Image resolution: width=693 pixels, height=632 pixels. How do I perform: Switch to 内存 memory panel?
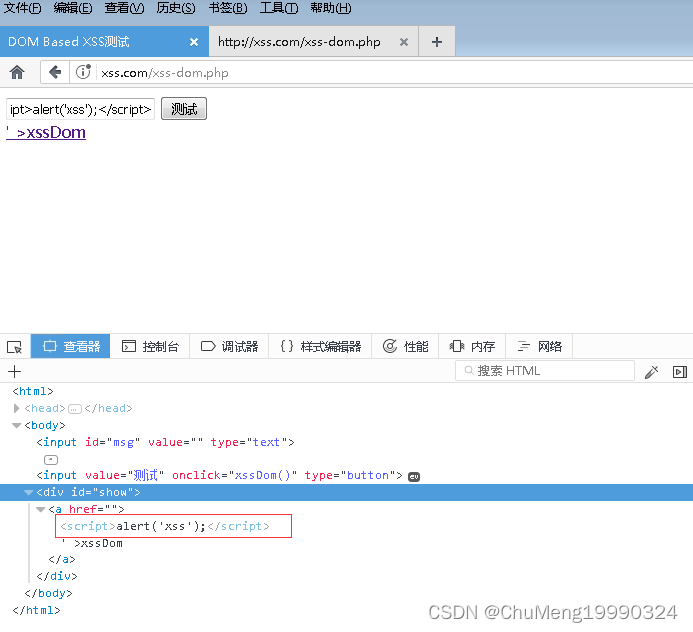(x=472, y=346)
